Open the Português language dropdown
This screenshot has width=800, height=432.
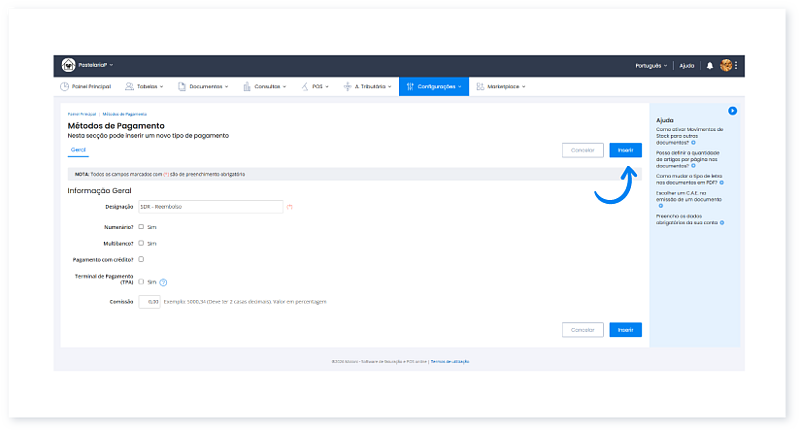[652, 65]
